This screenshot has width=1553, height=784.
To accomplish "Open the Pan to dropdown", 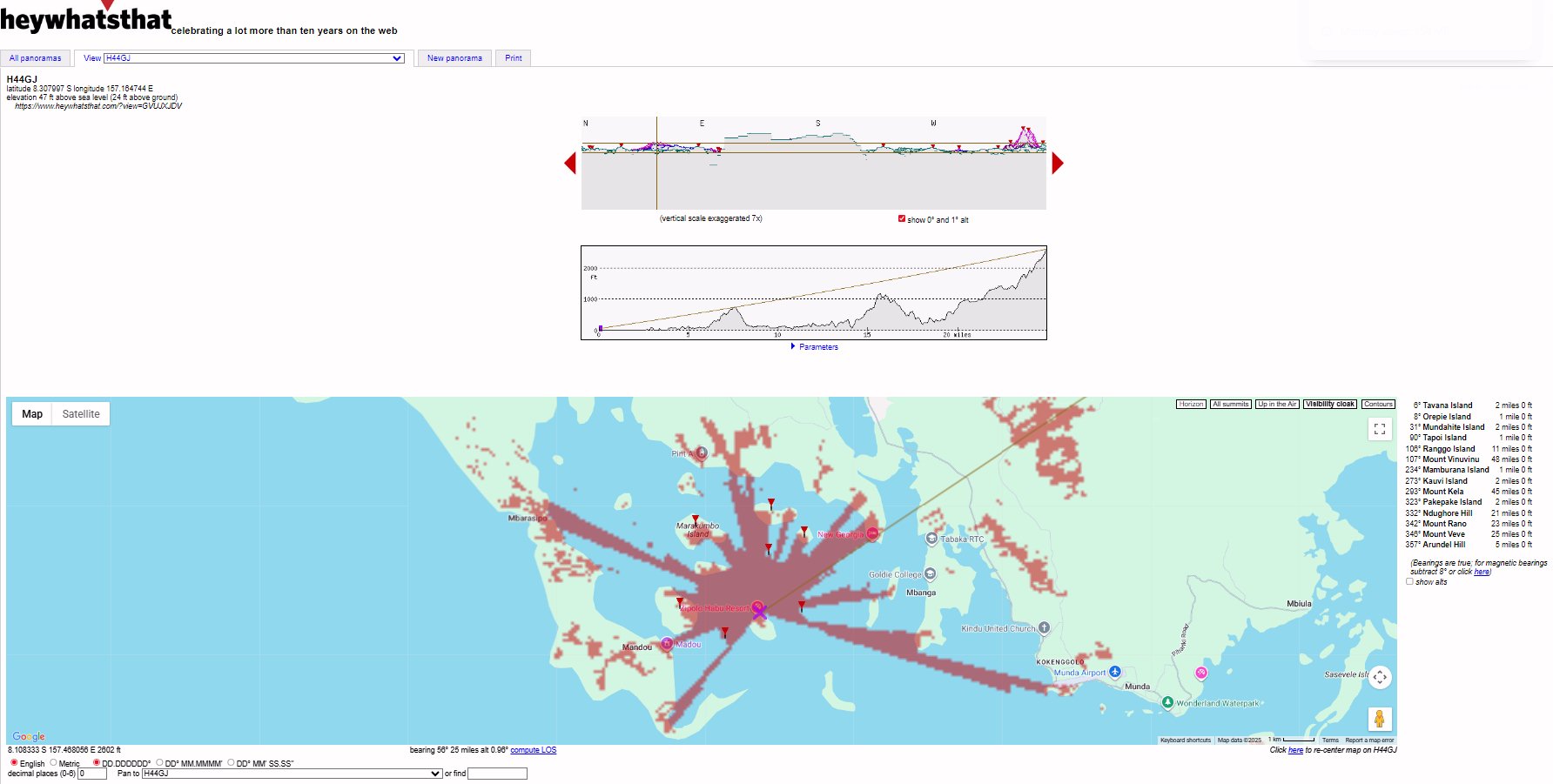I will coord(292,774).
